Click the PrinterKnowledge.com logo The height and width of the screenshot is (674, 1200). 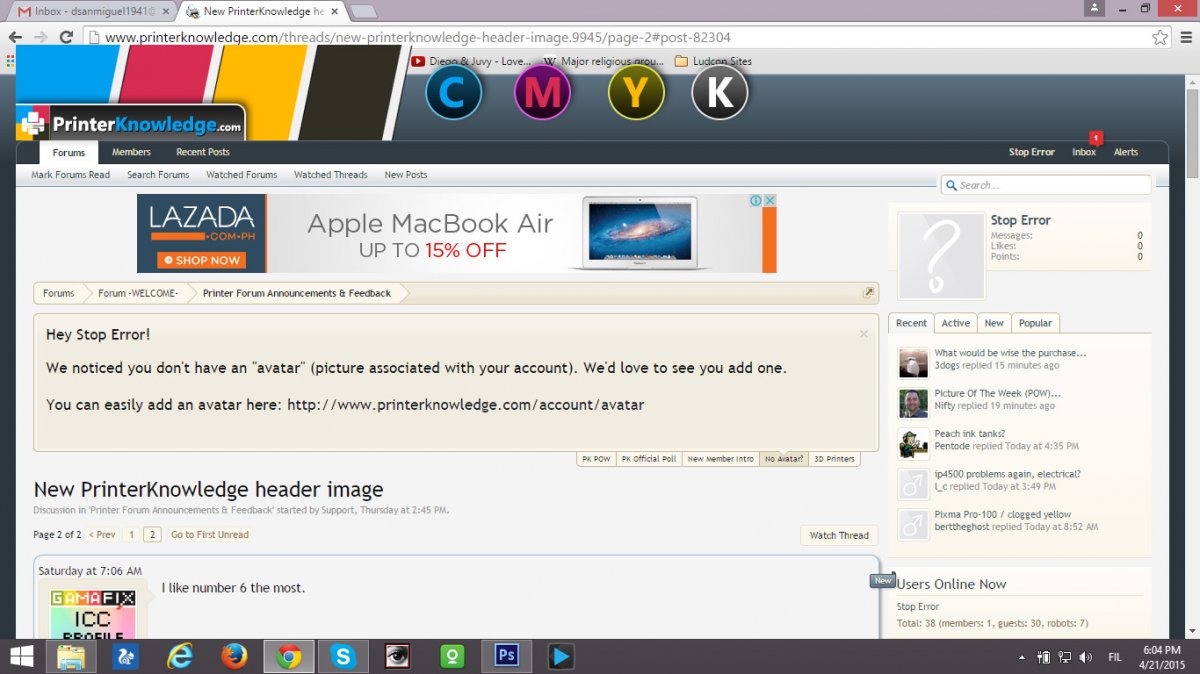coord(132,124)
